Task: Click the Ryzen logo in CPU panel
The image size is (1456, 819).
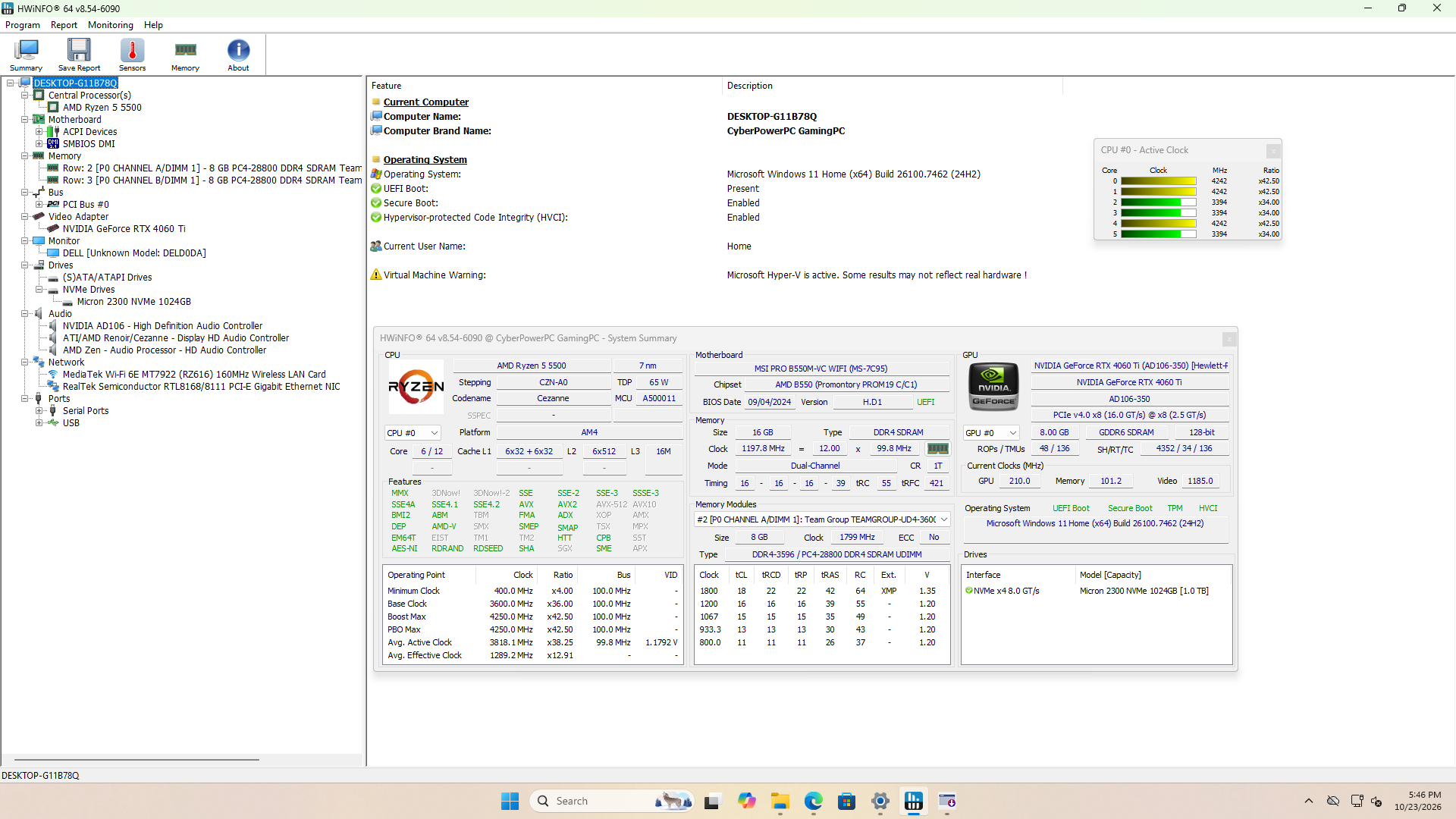Action: [x=416, y=387]
